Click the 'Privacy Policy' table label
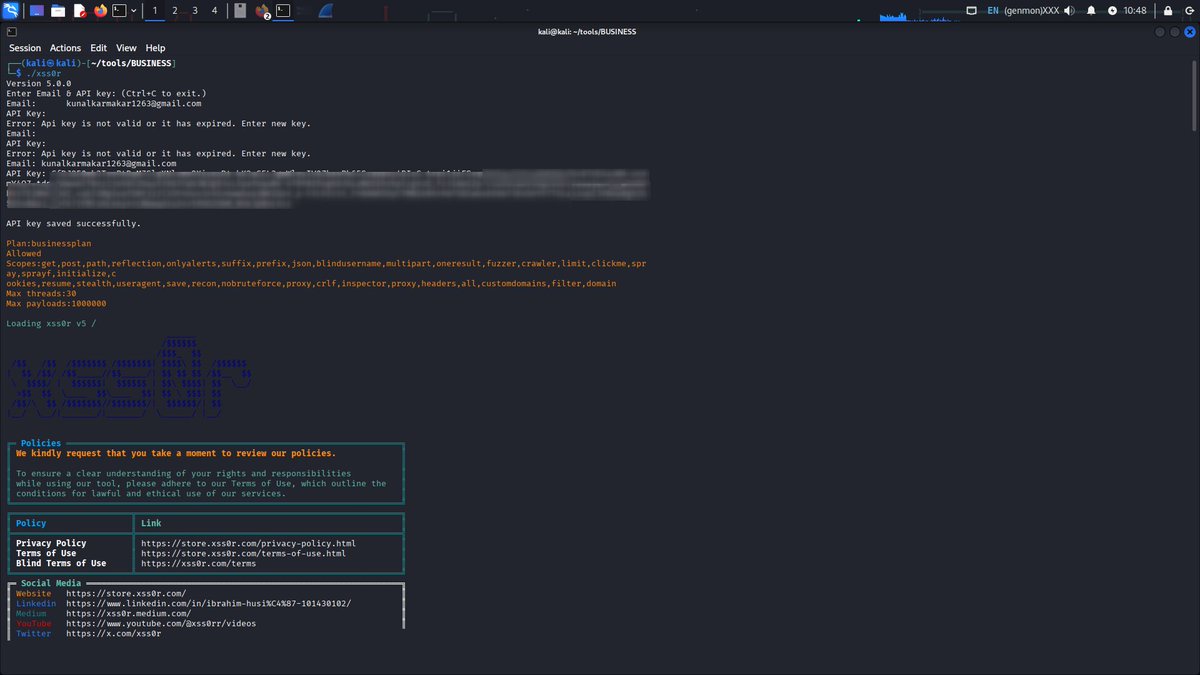The height and width of the screenshot is (675, 1200). (51, 543)
